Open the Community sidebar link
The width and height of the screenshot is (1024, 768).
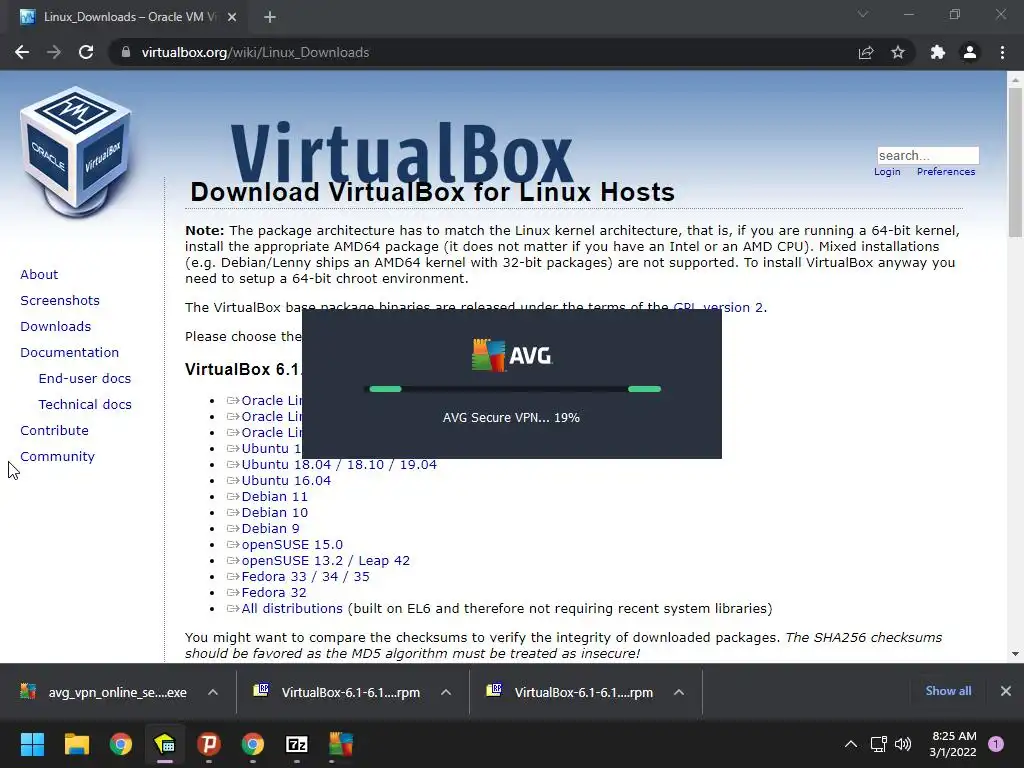(57, 456)
